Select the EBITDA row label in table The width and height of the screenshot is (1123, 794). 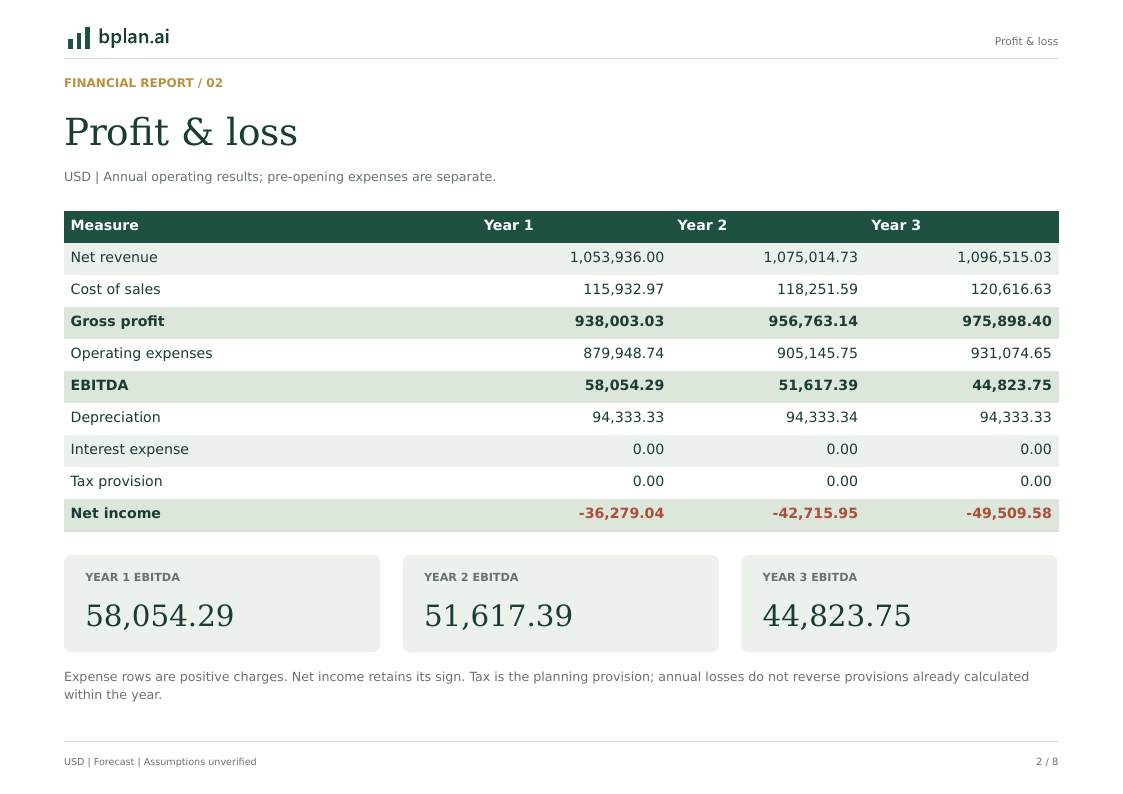click(x=100, y=385)
